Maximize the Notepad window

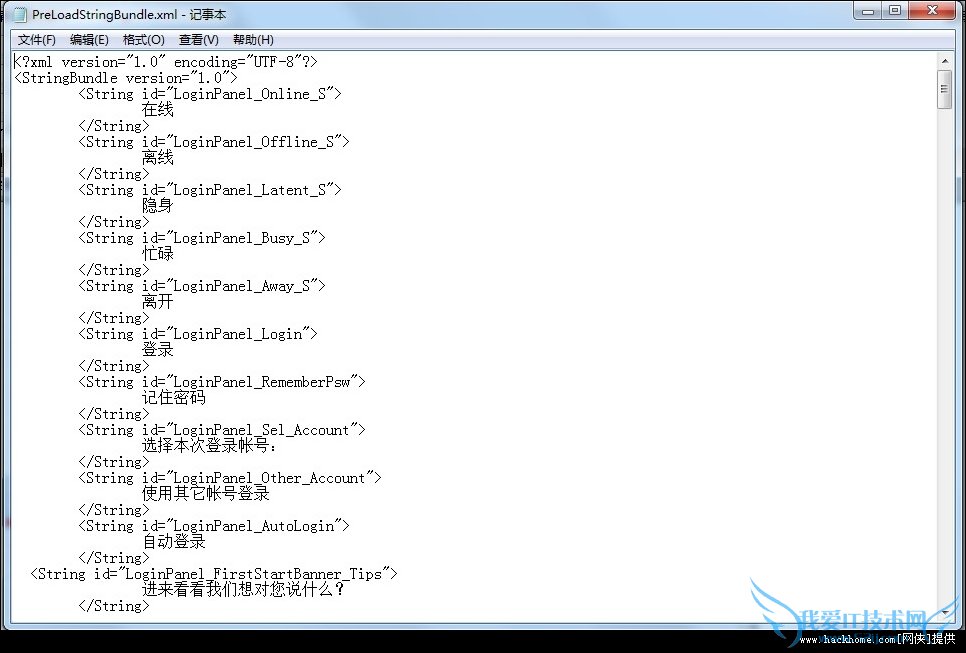(895, 10)
